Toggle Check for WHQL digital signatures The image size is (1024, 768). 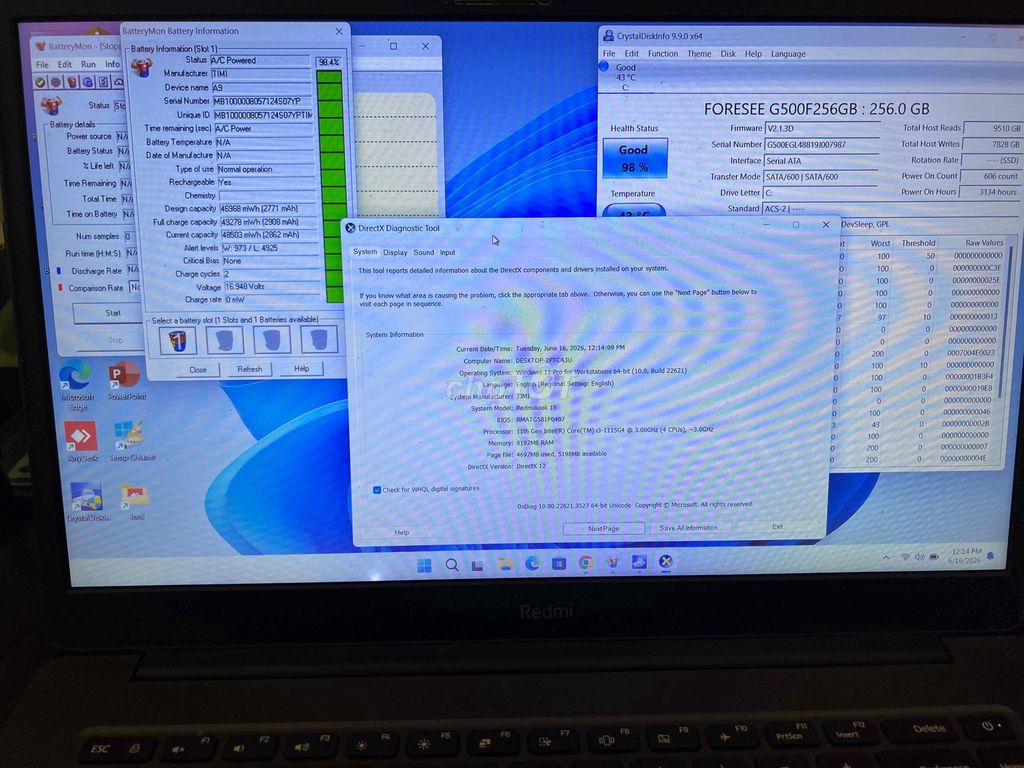coord(377,490)
